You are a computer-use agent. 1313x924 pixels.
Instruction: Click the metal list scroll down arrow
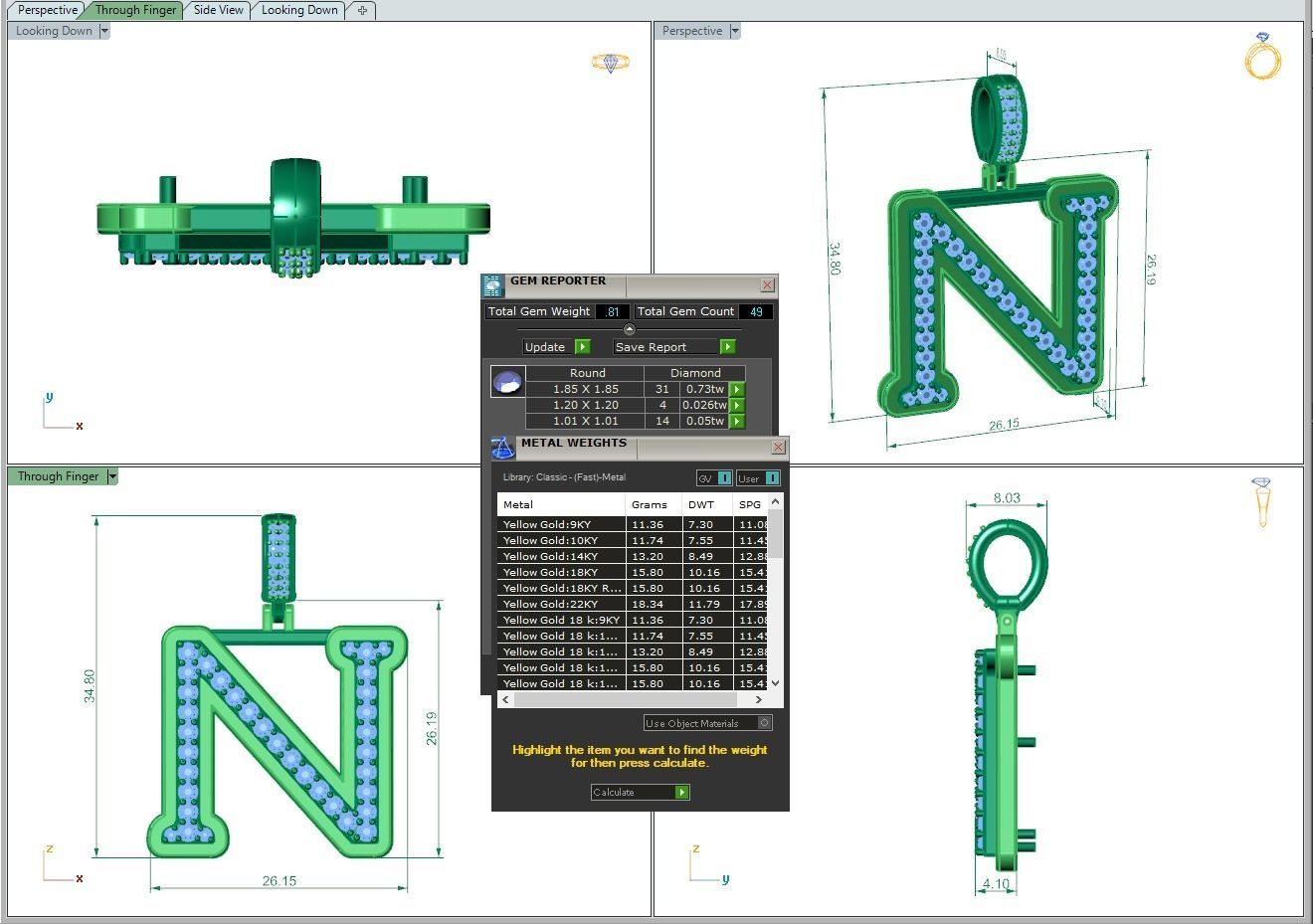[x=776, y=683]
